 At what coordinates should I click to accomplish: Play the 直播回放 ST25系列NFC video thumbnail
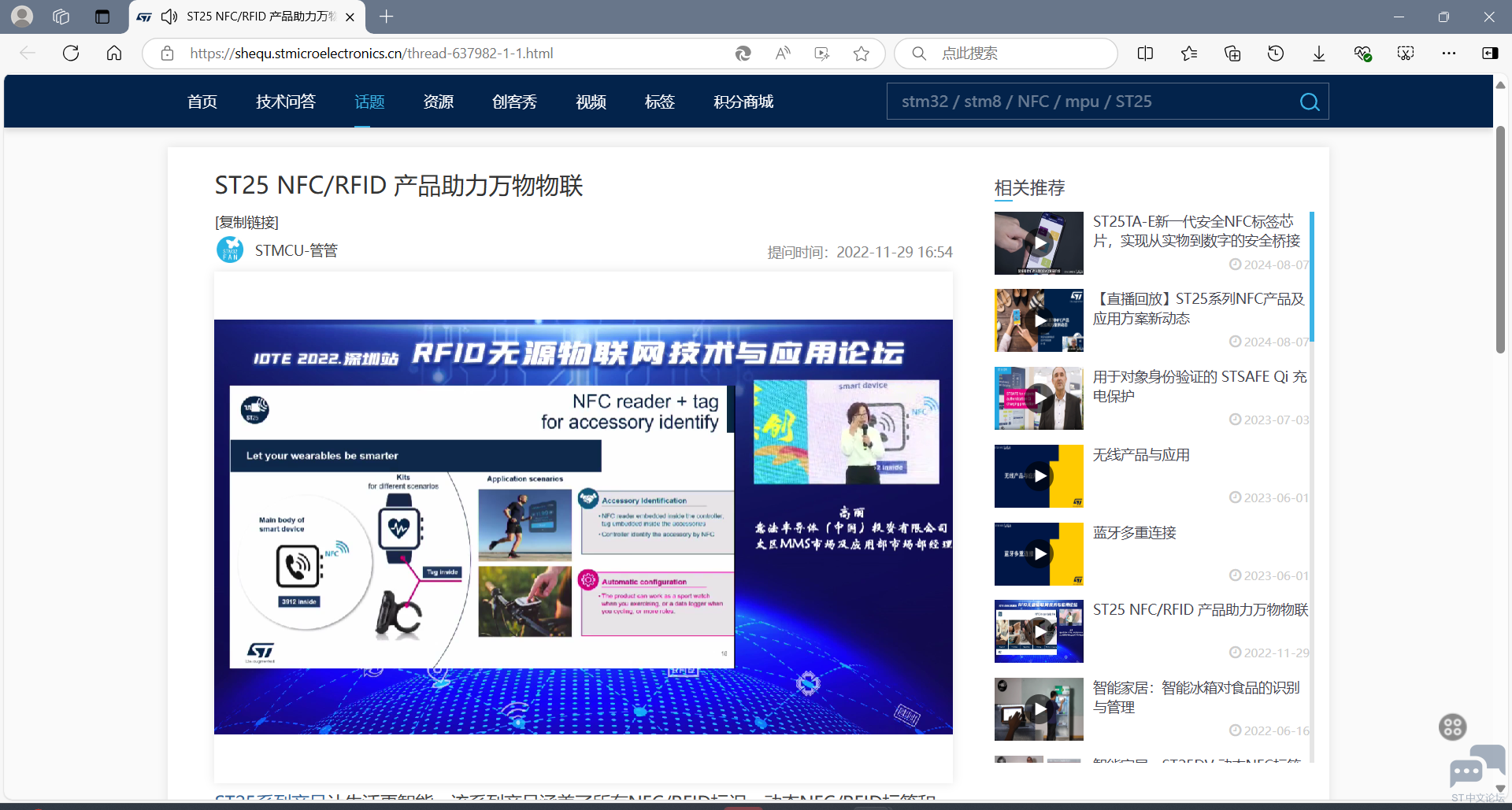[1039, 320]
